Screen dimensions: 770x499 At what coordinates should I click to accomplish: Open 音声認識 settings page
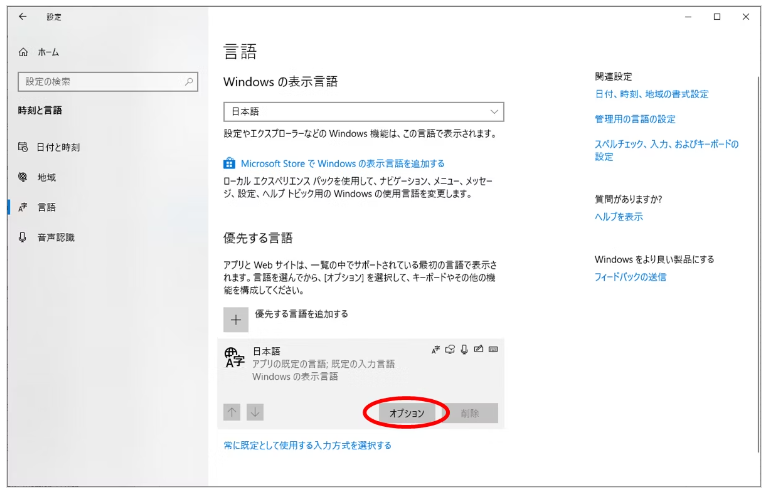click(55, 238)
